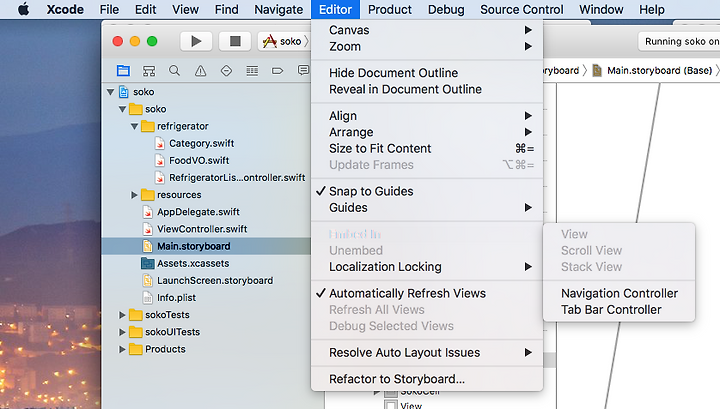Embed in Tab Bar Controller
Image resolution: width=720 pixels, height=409 pixels.
coord(619,309)
